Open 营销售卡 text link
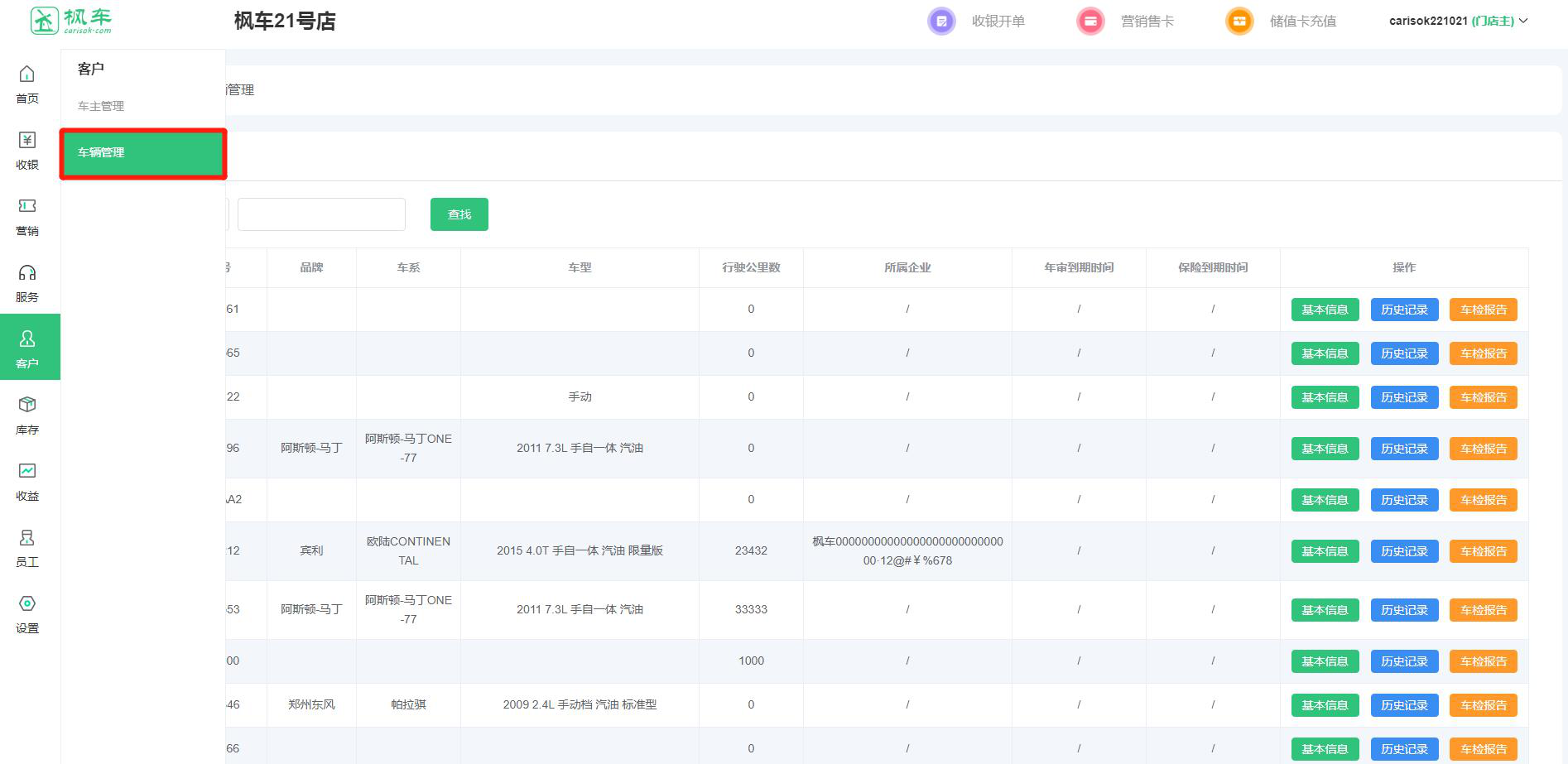The height and width of the screenshot is (764, 1568). click(x=1147, y=22)
